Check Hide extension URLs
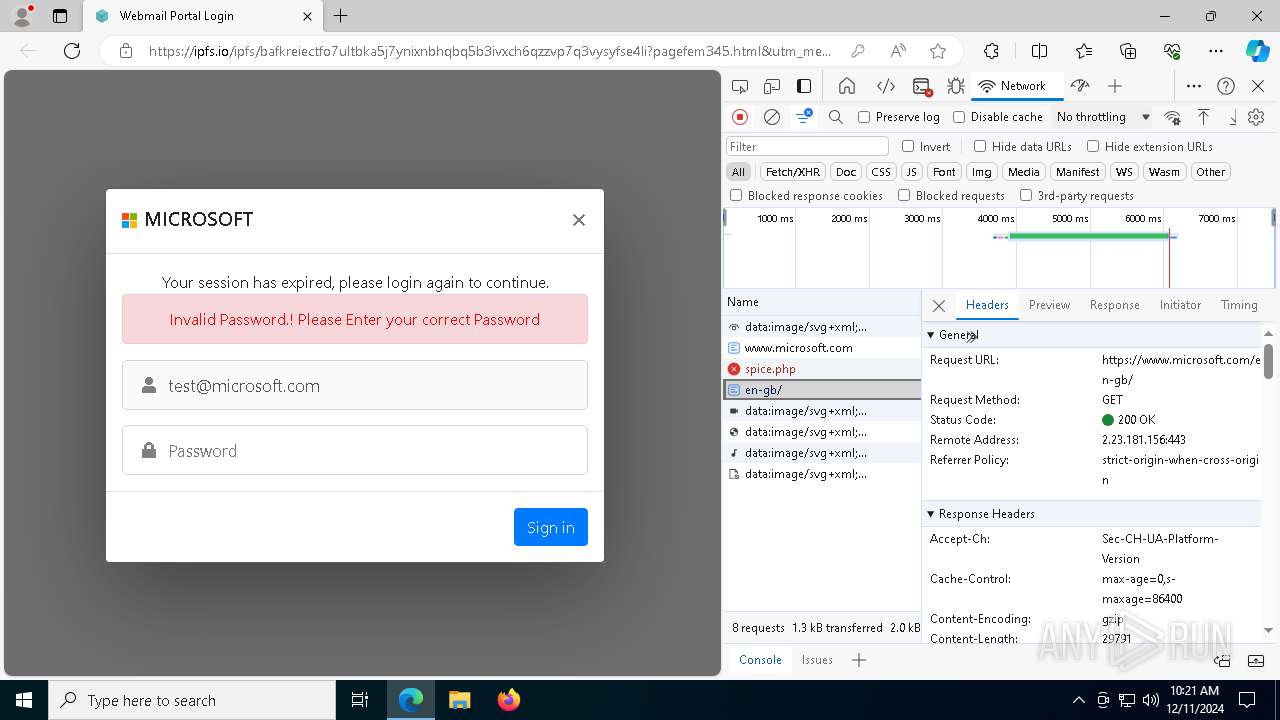 (x=1093, y=146)
